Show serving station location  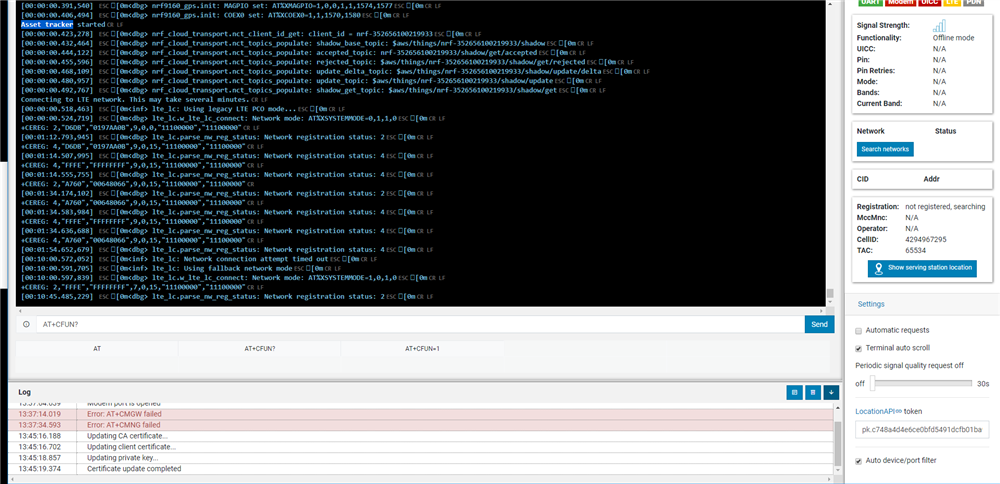(x=922, y=268)
